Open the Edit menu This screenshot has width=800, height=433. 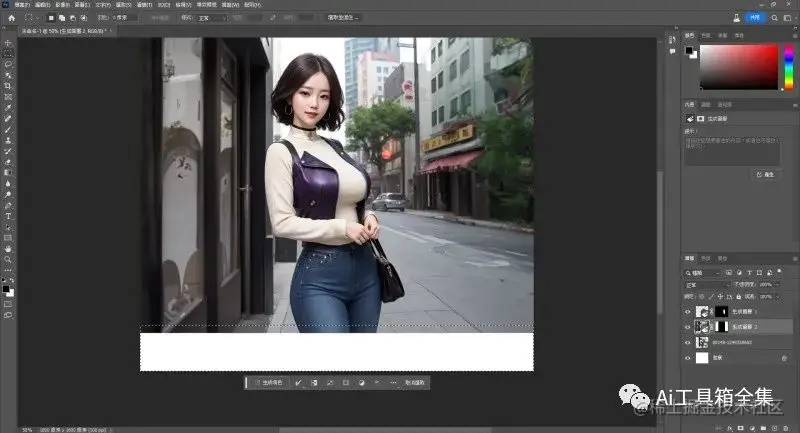[x=42, y=5]
